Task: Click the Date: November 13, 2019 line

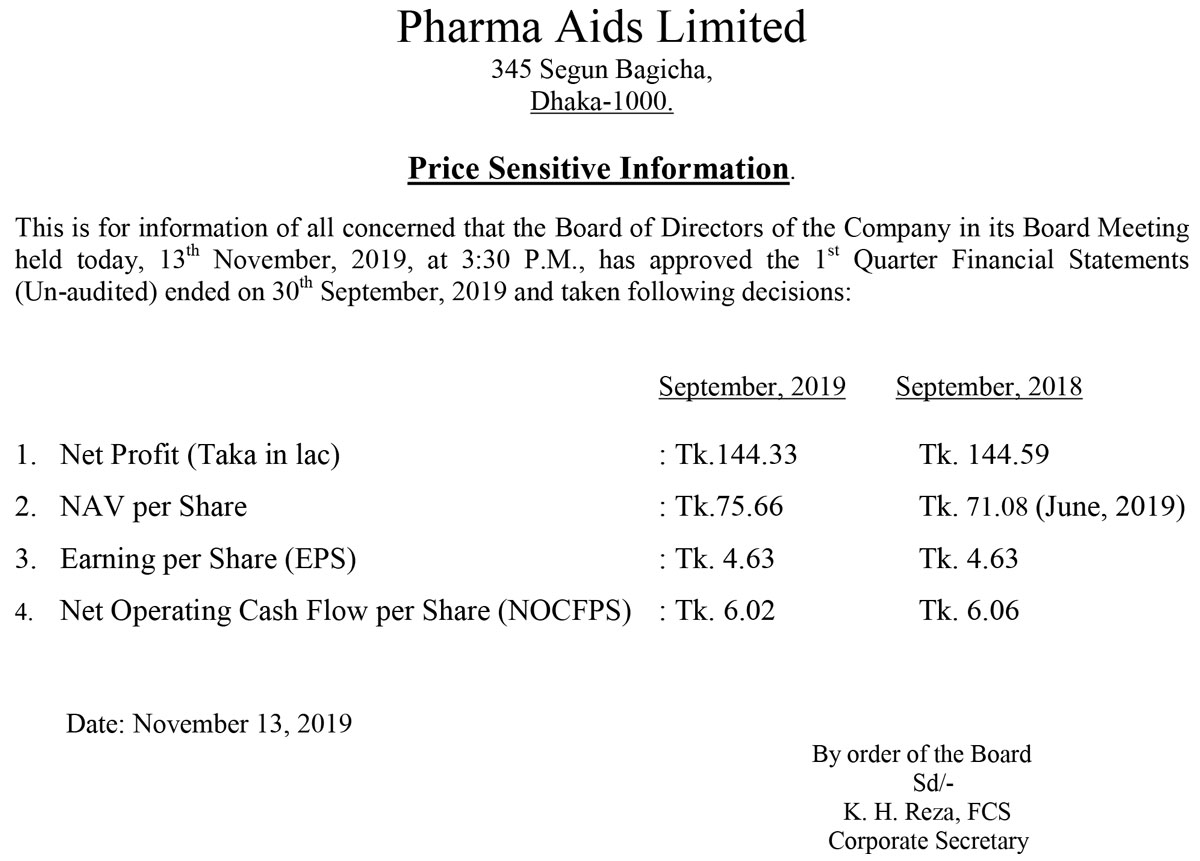Action: pyautogui.click(x=209, y=721)
